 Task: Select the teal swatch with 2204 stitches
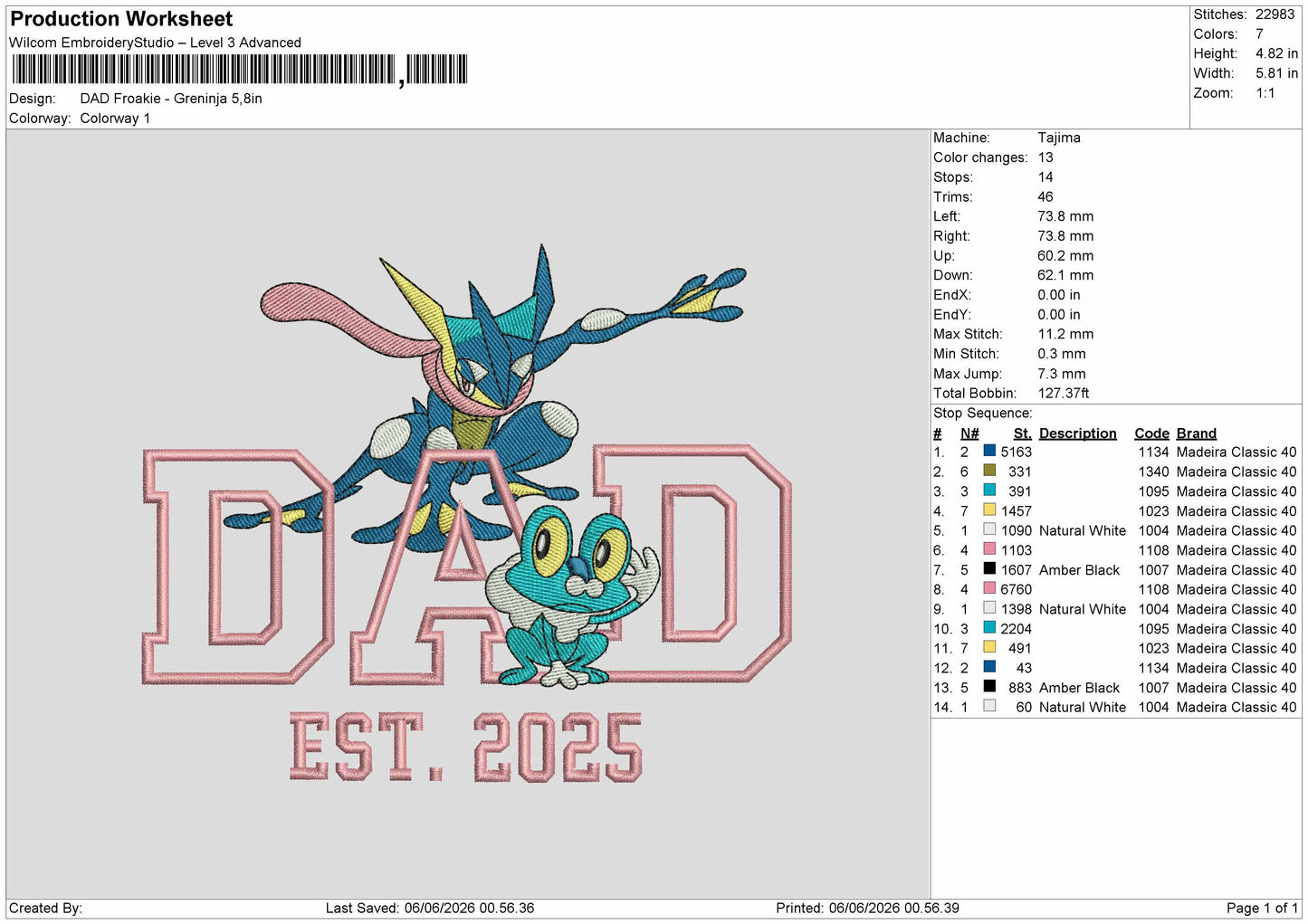point(989,627)
